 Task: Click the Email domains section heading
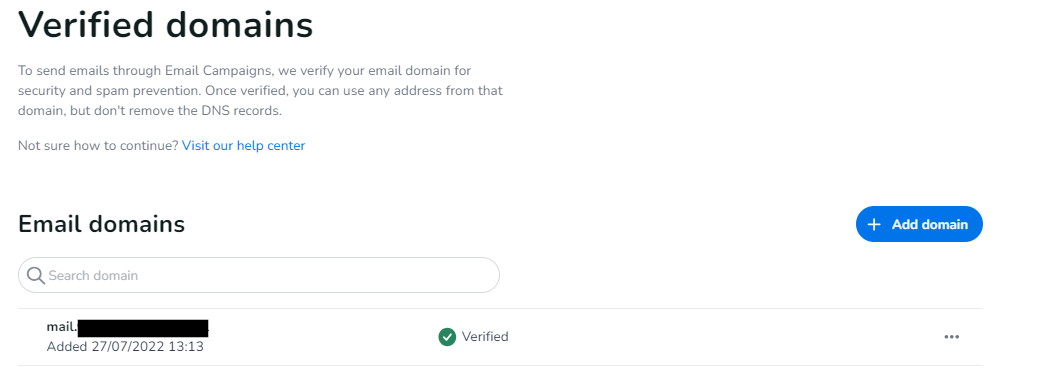[101, 224]
